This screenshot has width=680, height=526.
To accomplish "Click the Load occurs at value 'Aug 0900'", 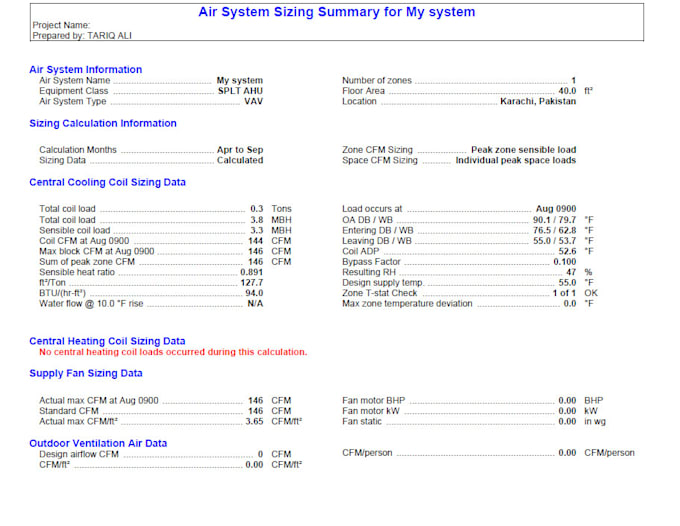I will pyautogui.click(x=556, y=209).
